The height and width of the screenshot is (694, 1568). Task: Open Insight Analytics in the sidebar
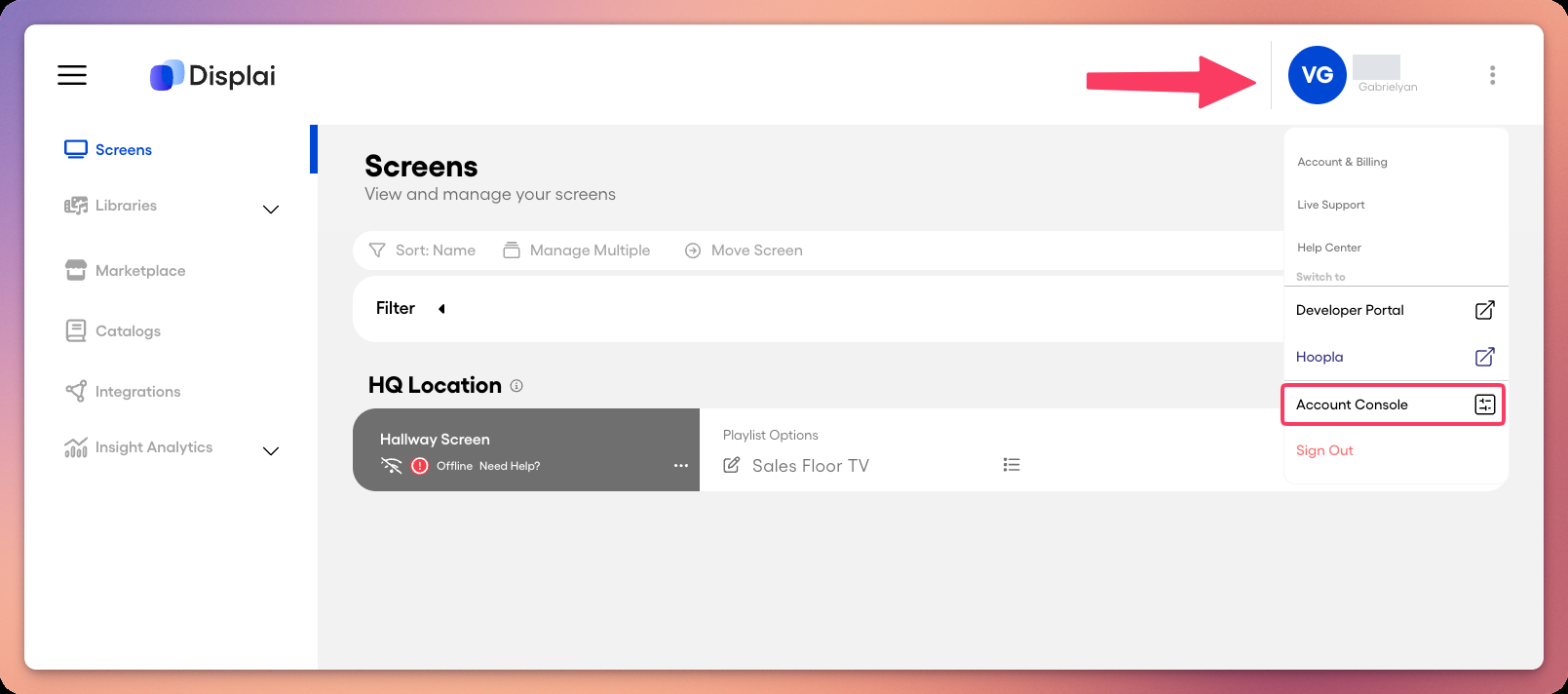(154, 447)
